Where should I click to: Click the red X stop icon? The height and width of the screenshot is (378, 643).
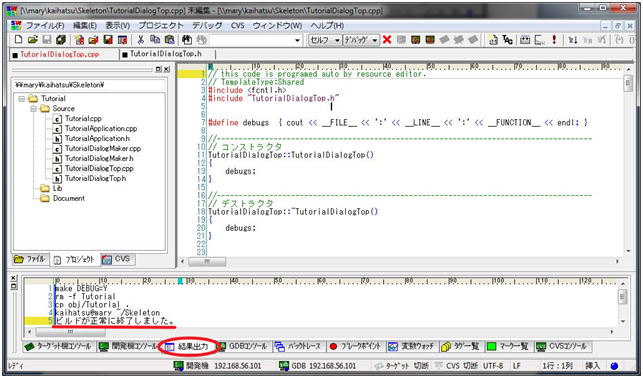[x=387, y=40]
